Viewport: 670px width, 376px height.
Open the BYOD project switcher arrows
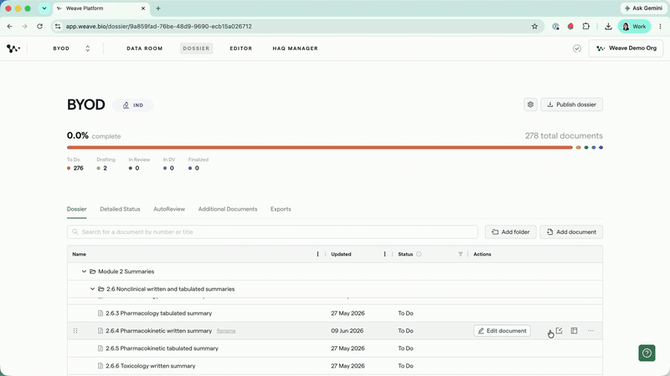click(x=88, y=48)
